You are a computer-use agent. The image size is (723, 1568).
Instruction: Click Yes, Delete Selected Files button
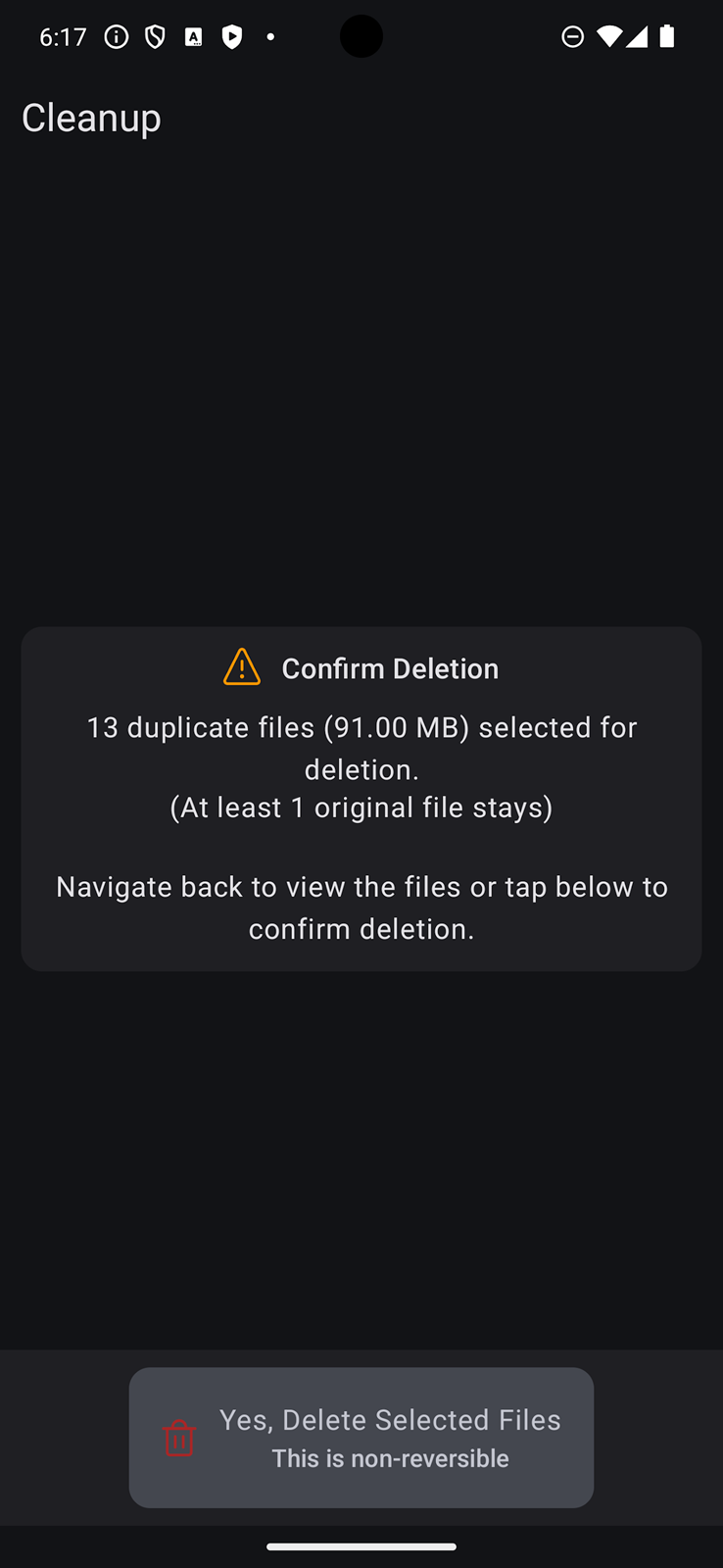pos(361,1438)
